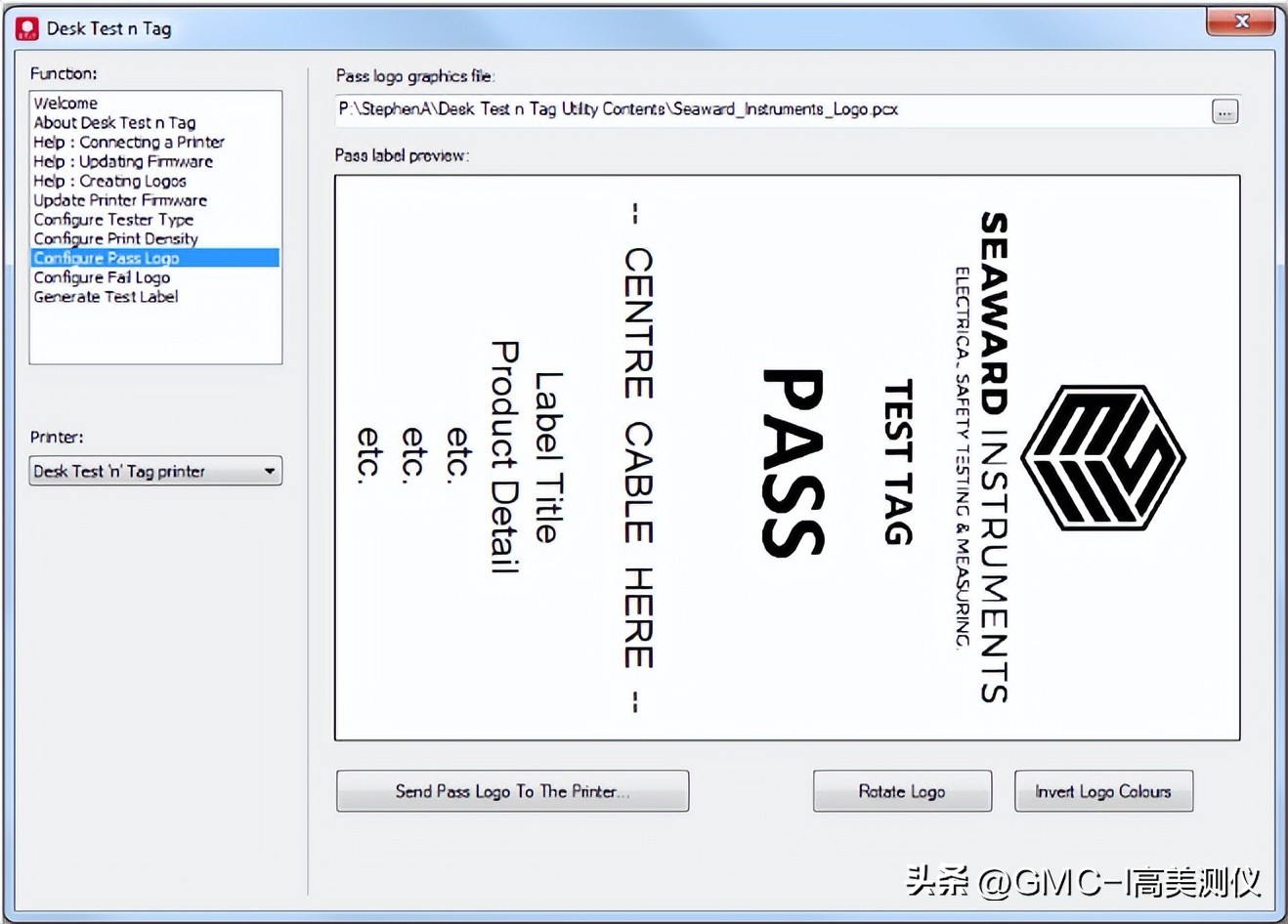
Task: Browse for pass logo file with ellipsis button
Action: coord(1224,111)
